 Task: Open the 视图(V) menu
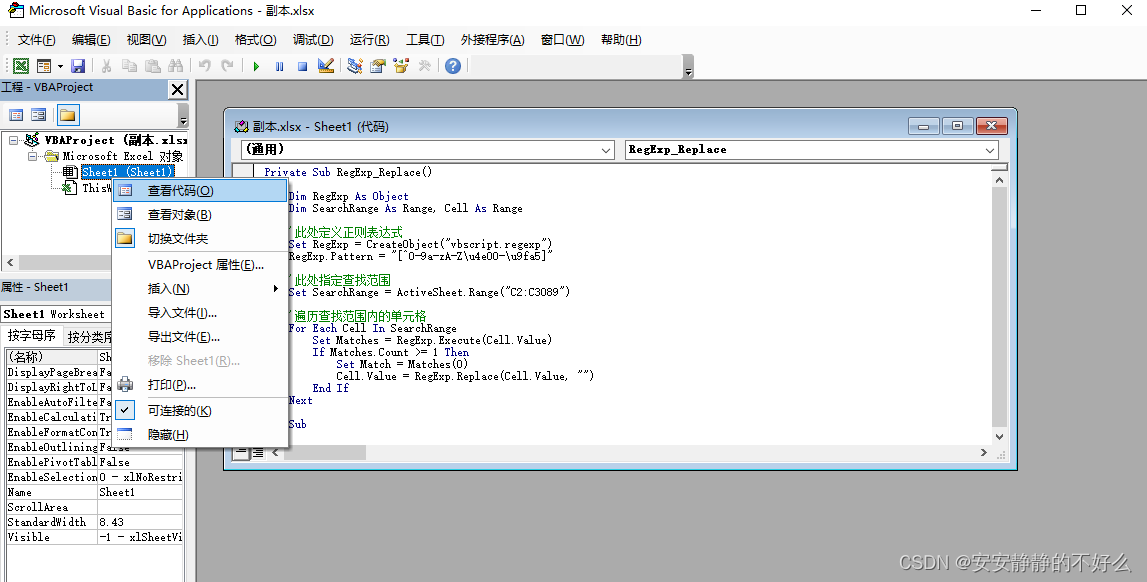146,39
